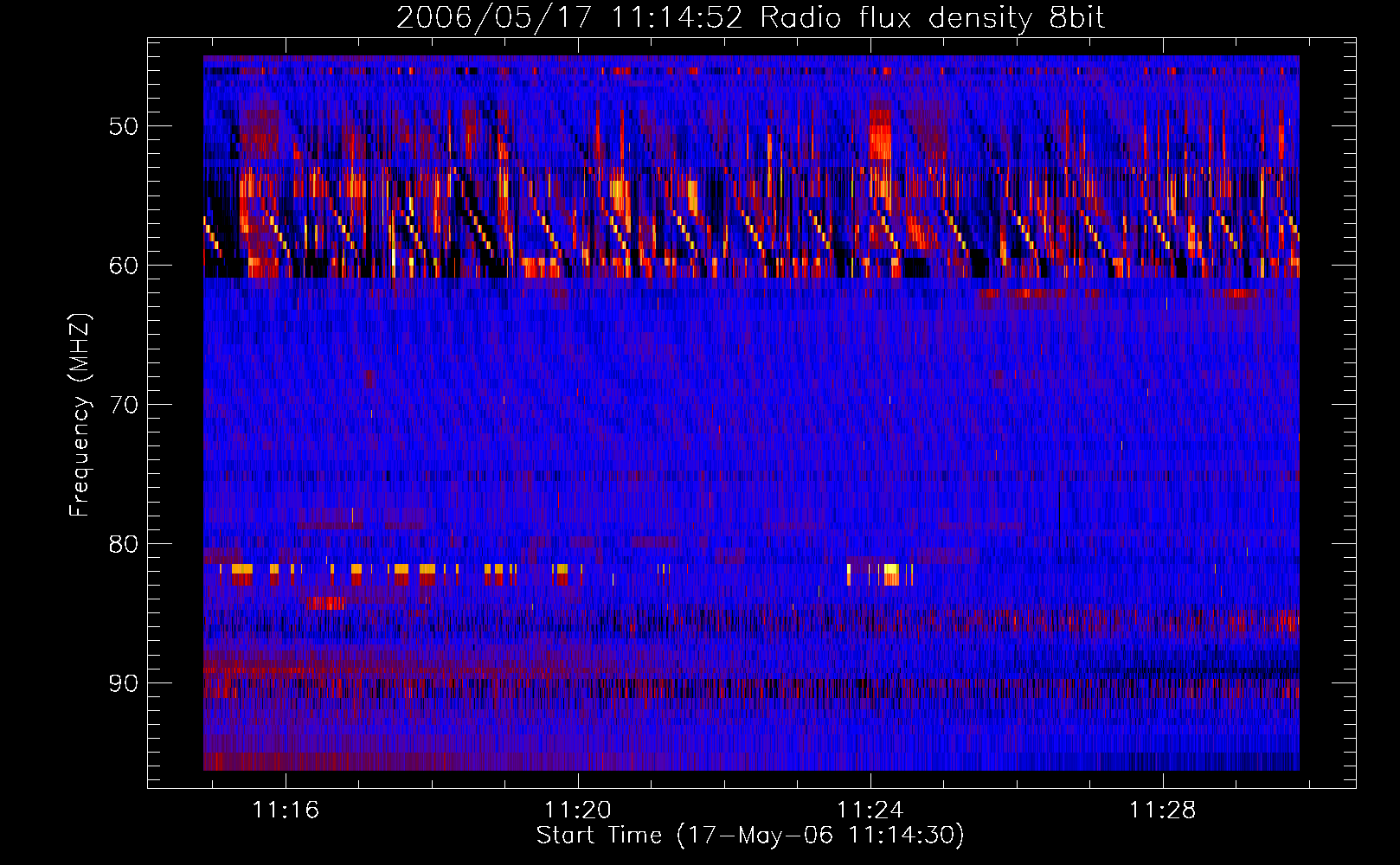Screen dimensions: 1400x865
Task: Click the 11:16 time tick label
Action: coord(286,811)
